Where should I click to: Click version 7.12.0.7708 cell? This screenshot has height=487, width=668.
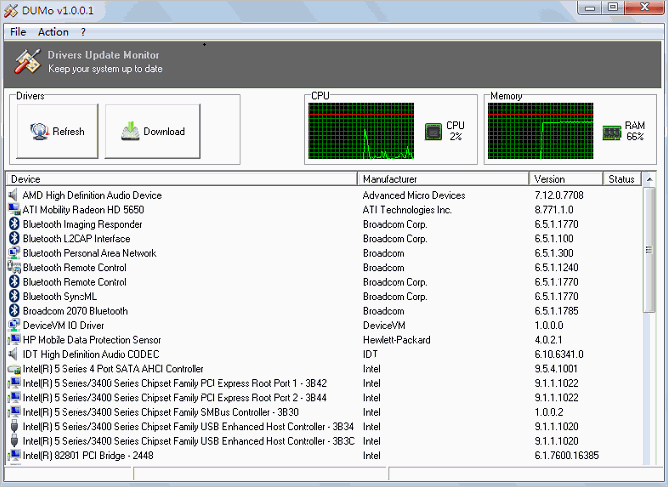point(559,195)
